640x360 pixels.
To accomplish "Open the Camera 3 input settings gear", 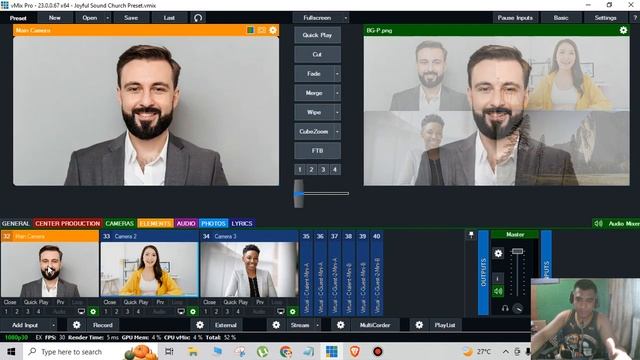I will 292,311.
